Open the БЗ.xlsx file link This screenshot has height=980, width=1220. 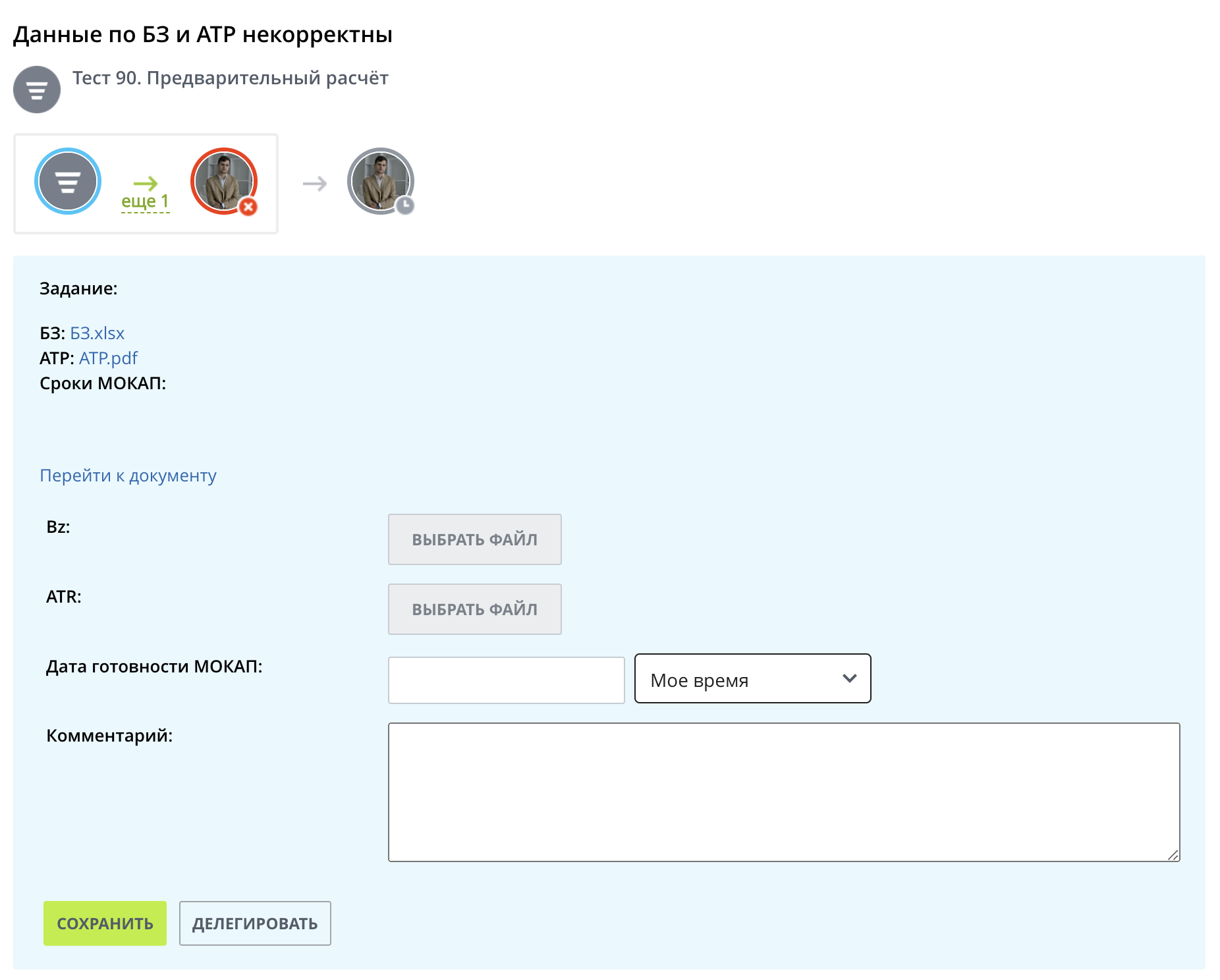97,333
